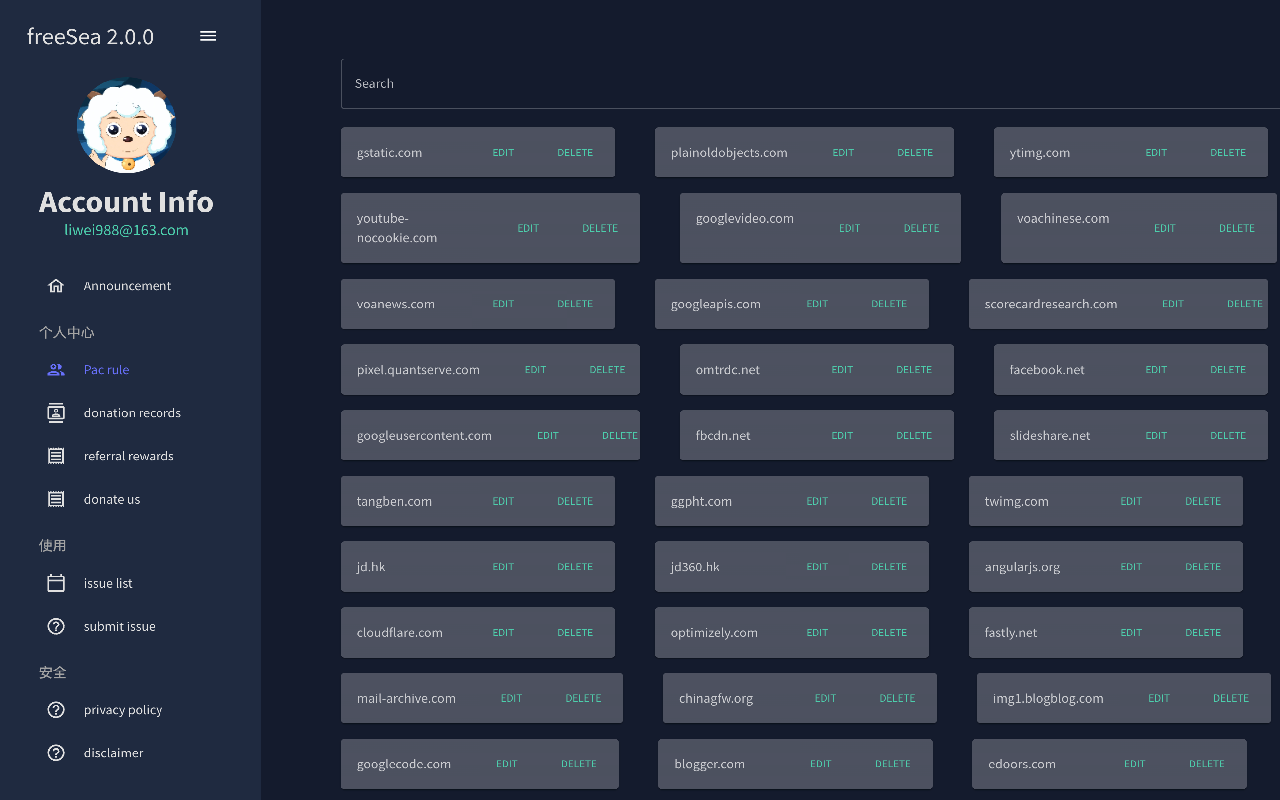Screen dimensions: 1280x800
Task: Open donation records page
Action: pyautogui.click(x=130, y=413)
